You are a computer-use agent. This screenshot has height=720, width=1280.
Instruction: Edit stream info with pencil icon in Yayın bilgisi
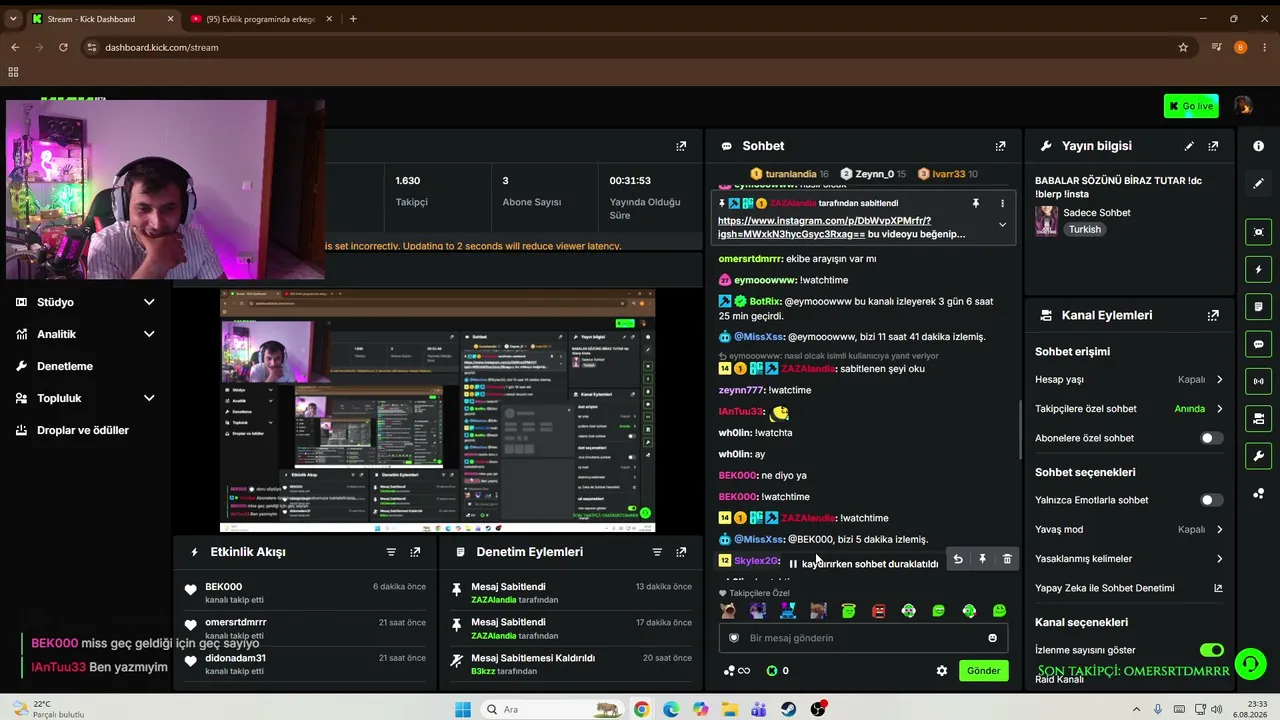point(1189,146)
